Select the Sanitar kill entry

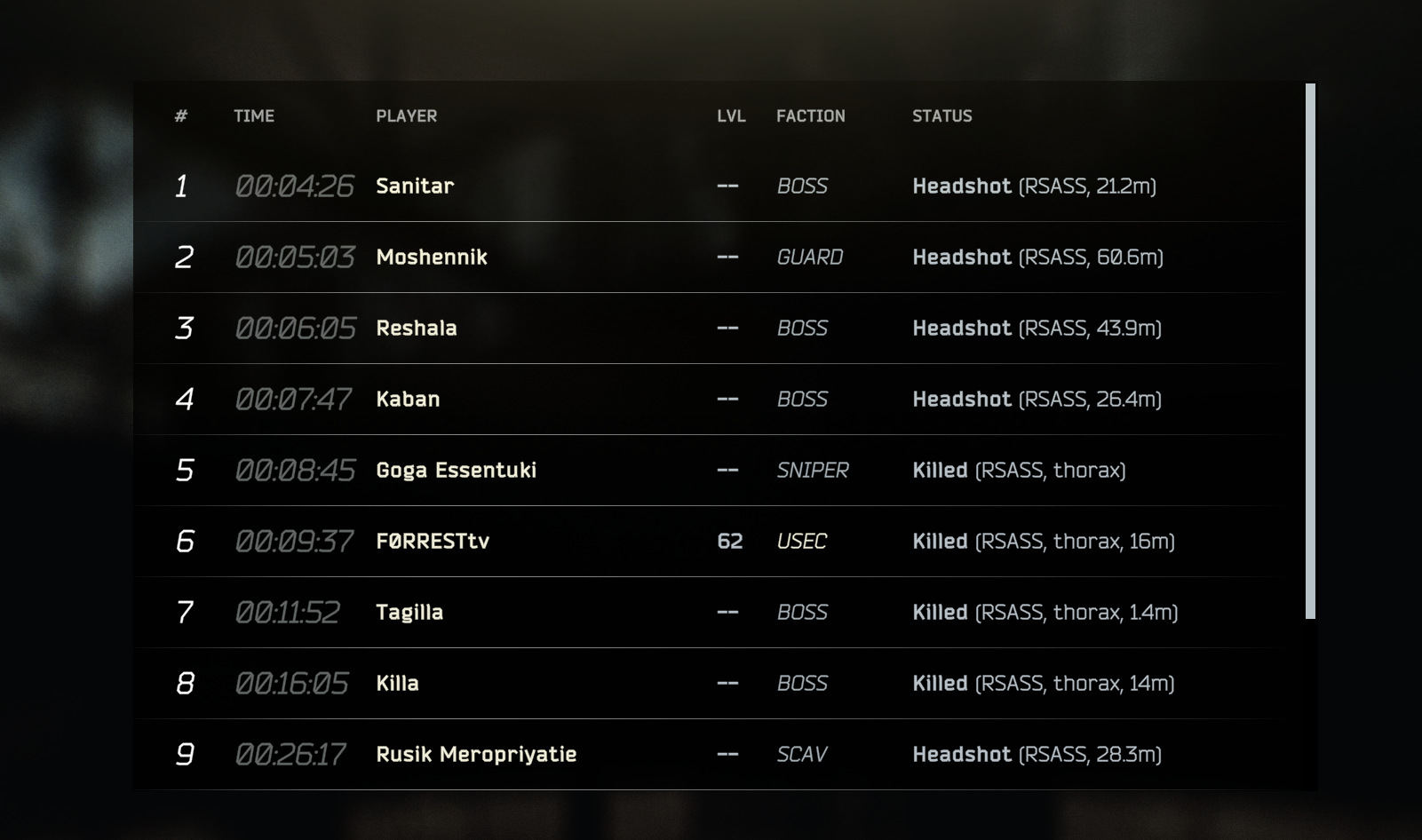[x=711, y=186]
